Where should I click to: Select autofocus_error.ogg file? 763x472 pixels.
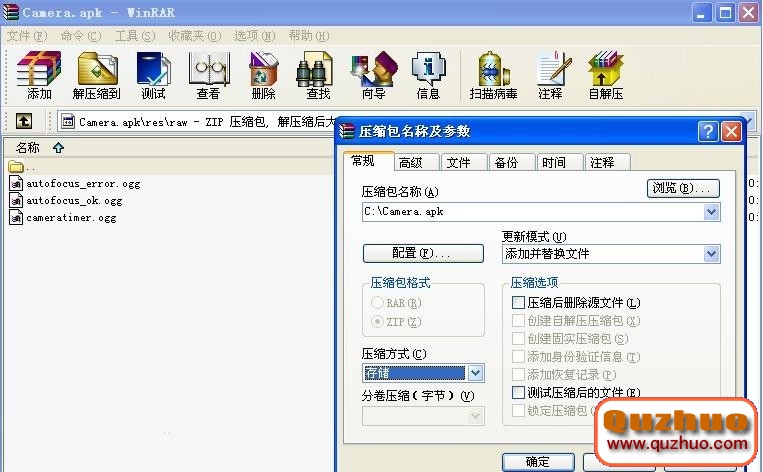(x=75, y=183)
